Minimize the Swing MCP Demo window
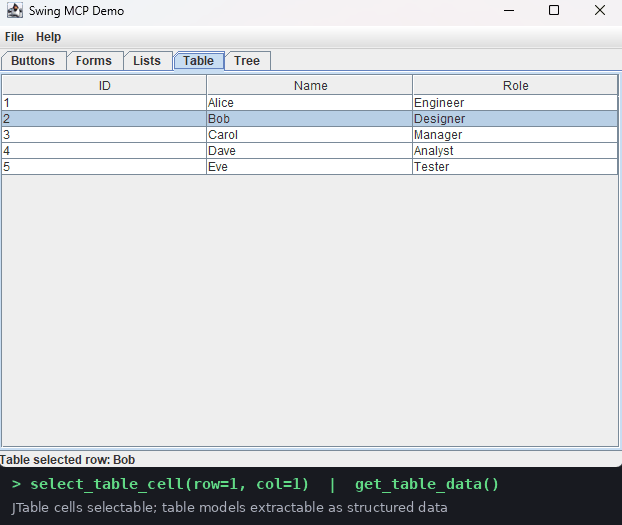Viewport: 622px width, 525px height. tap(509, 11)
